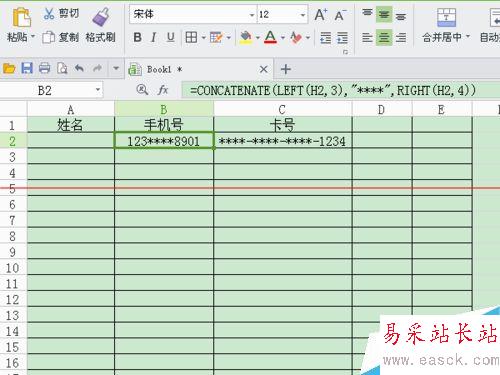
Task: Select column C header
Action: click(283, 109)
